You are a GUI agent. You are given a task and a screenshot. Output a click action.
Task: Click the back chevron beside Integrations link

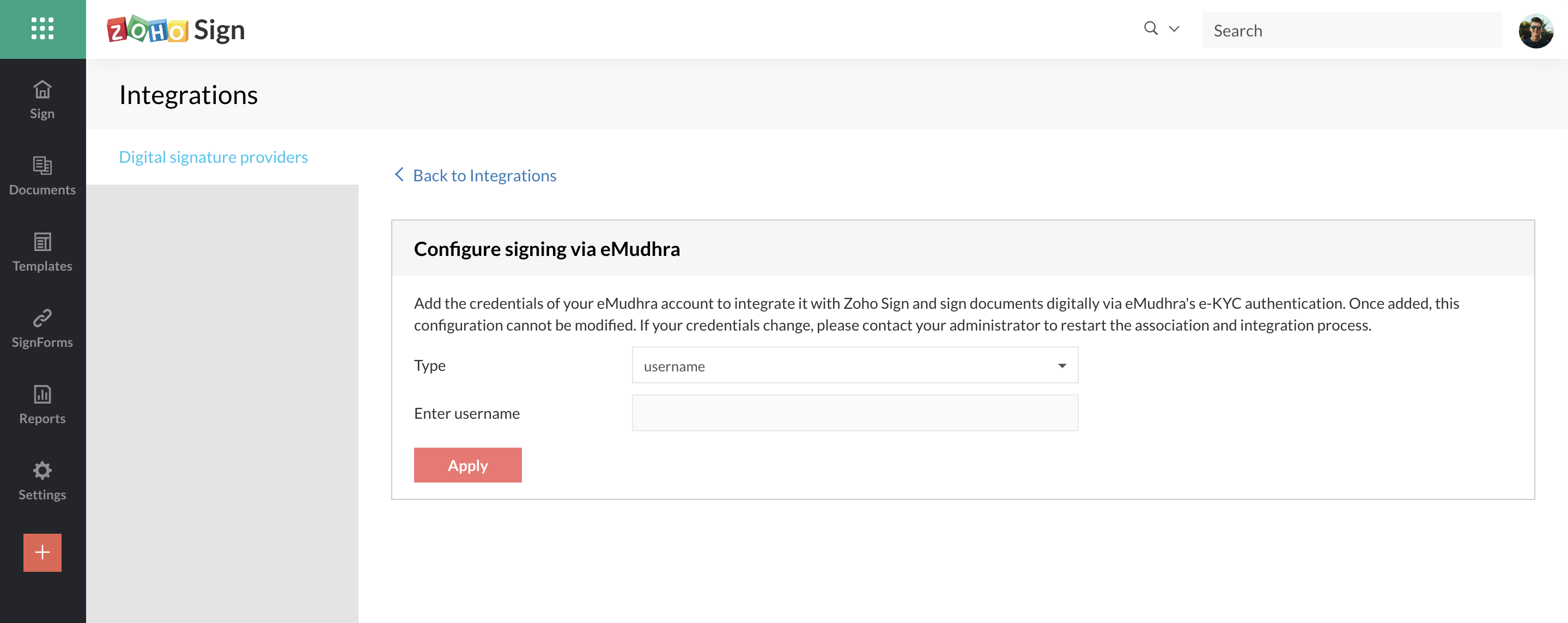point(399,175)
